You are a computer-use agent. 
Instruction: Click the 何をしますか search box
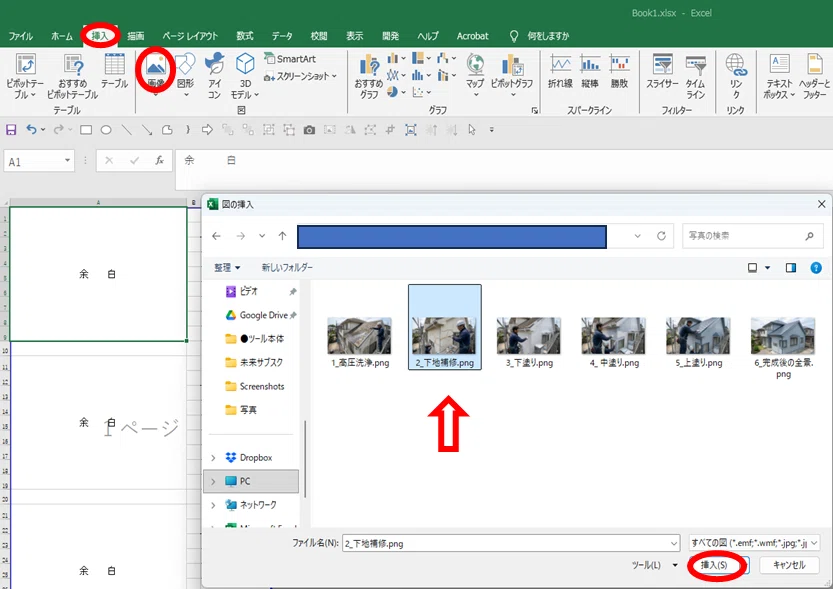[x=548, y=36]
